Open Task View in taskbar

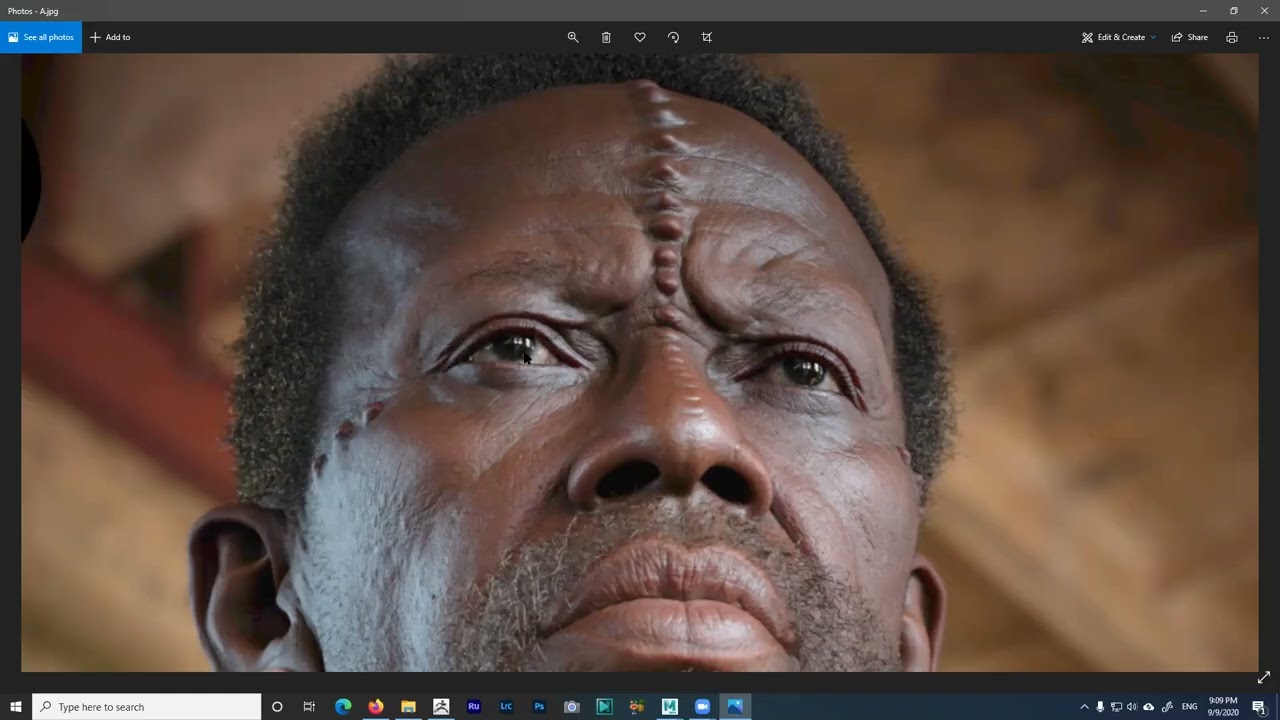click(x=309, y=707)
